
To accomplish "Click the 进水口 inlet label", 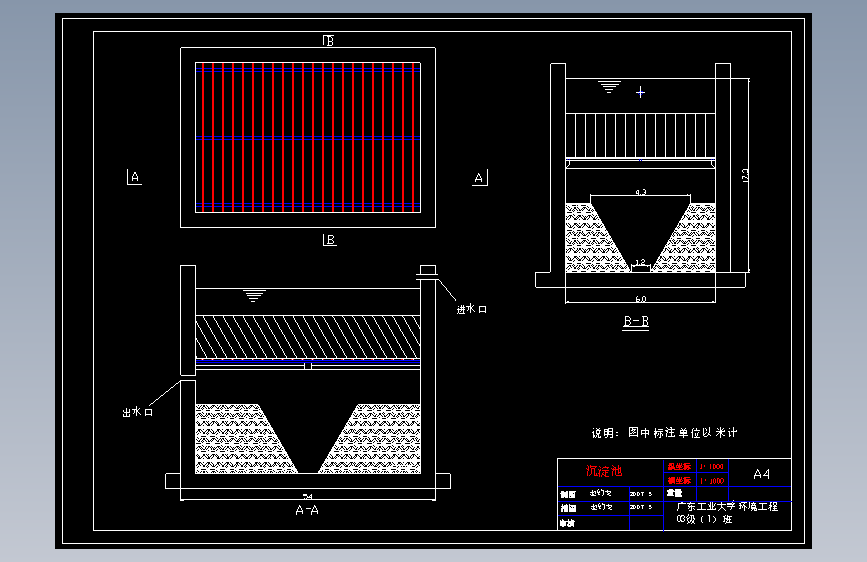I will point(472,309).
